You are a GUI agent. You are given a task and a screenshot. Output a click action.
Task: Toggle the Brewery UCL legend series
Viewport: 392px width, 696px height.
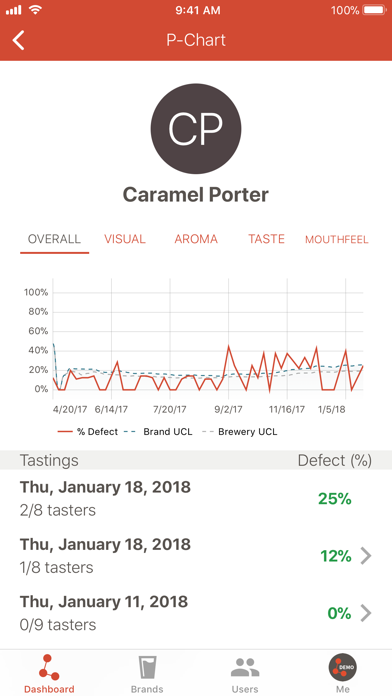[x=239, y=431]
